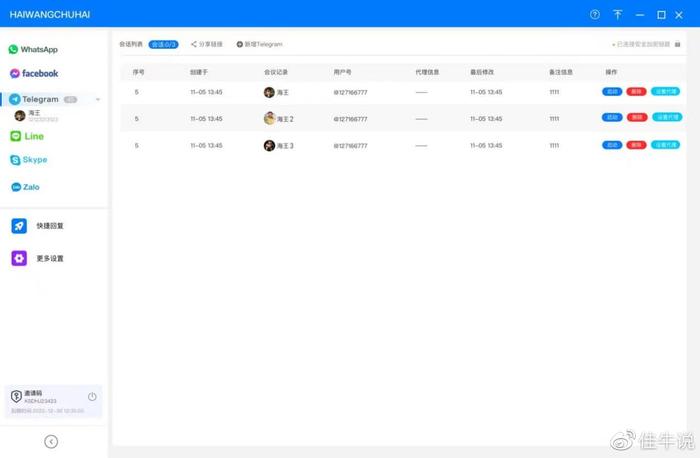The width and height of the screenshot is (700, 458).
Task: Click the 创建于 column header
Action: tap(199, 72)
